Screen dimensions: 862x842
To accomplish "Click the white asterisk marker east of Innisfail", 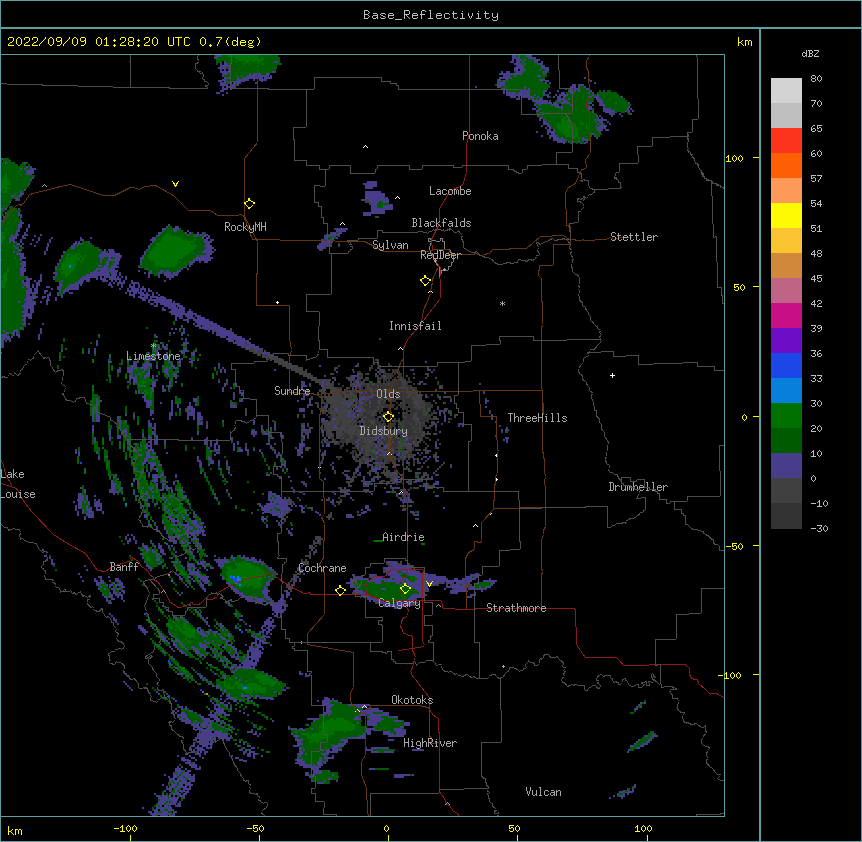I will 502,303.
